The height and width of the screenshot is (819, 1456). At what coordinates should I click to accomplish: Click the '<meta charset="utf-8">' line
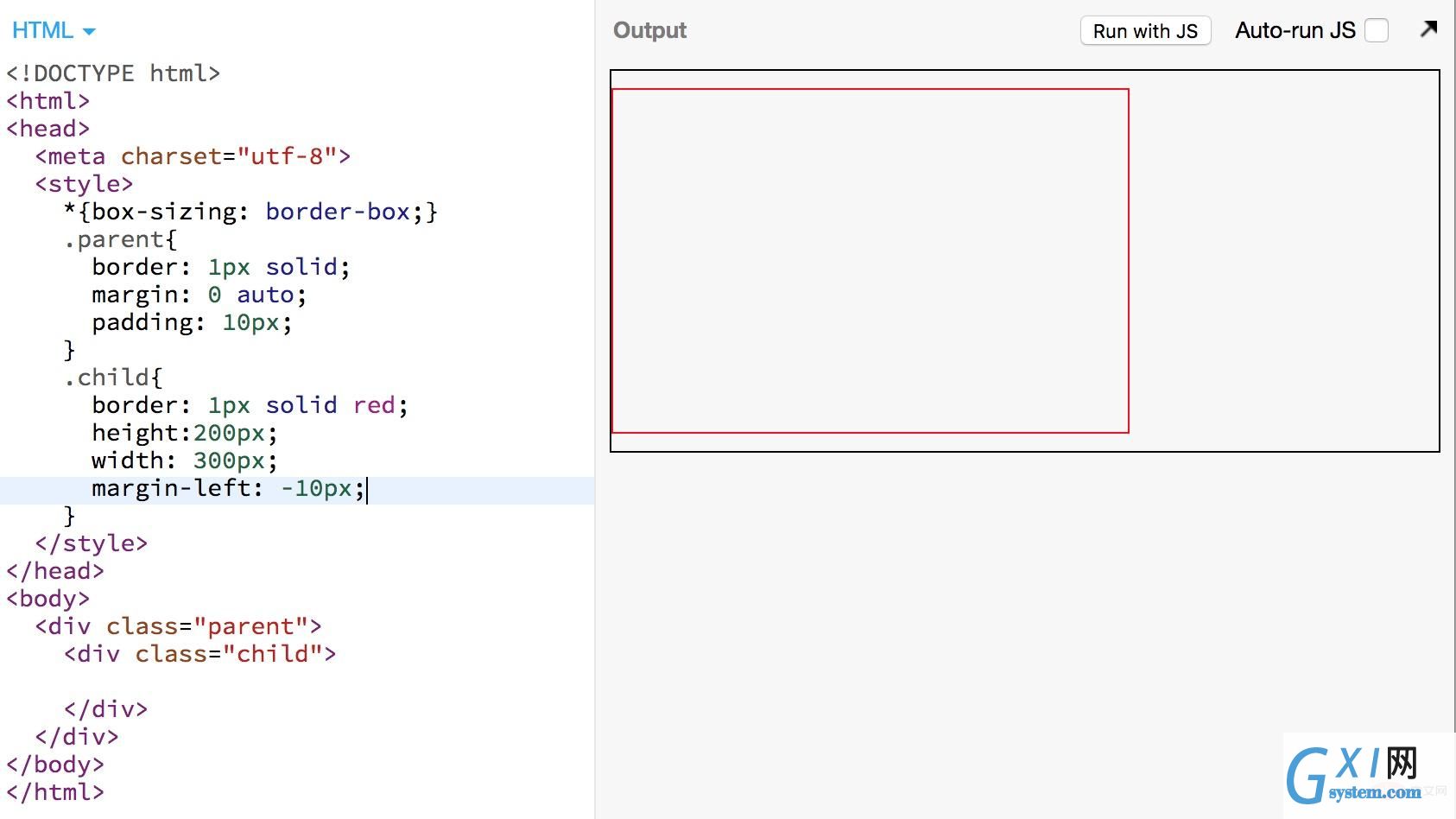coord(193,156)
